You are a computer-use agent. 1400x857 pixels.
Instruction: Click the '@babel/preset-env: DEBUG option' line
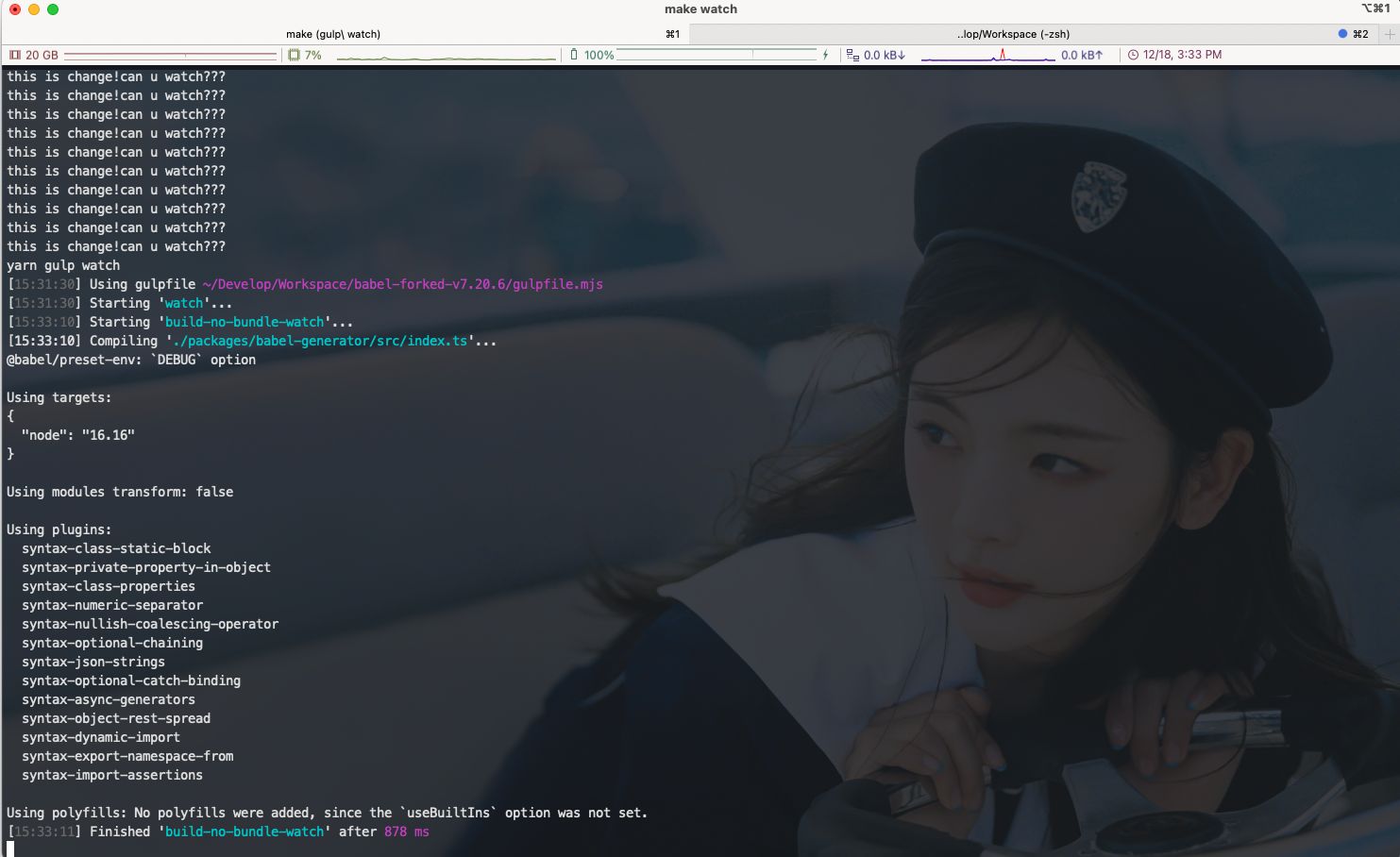(131, 360)
